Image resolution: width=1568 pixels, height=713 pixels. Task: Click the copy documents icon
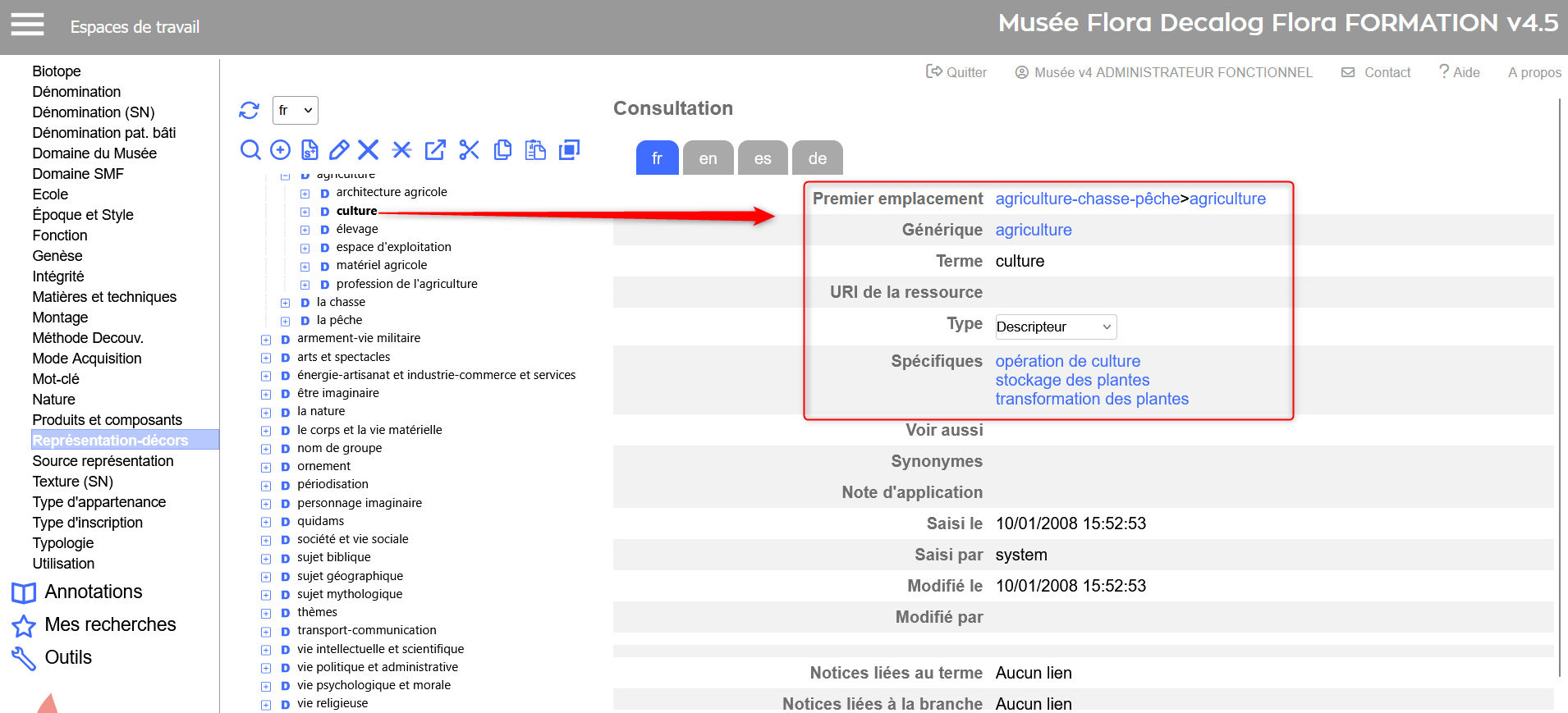pos(502,149)
